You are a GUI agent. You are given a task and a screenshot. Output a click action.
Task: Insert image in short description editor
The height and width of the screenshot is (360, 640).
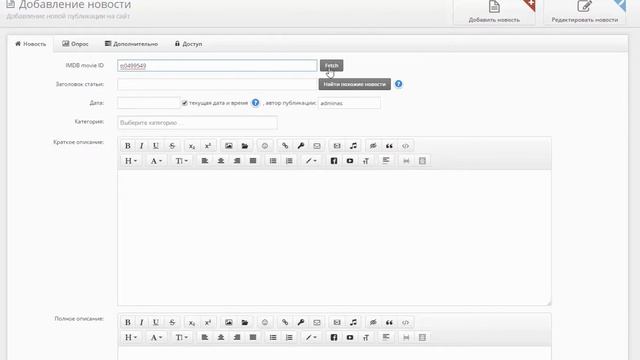(229, 146)
